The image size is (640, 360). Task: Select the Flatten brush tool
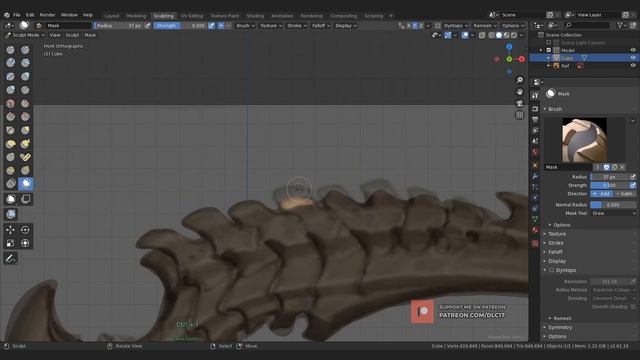(x=25, y=103)
